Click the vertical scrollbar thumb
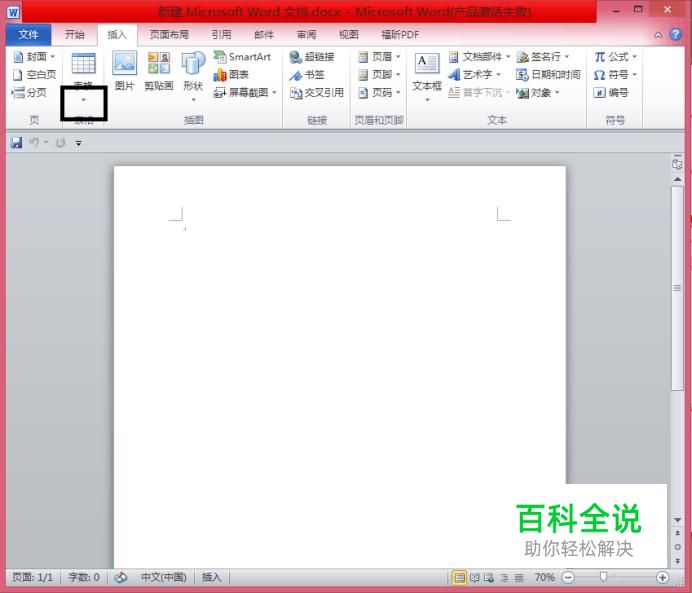 677,288
